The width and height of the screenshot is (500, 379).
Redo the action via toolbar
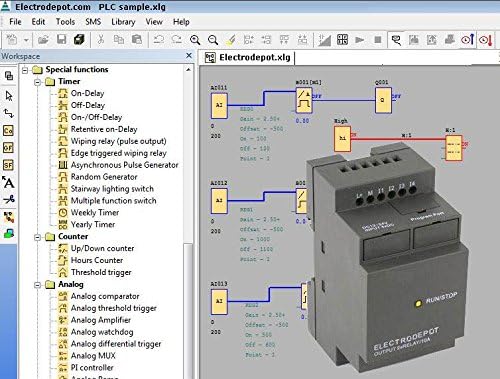coord(176,40)
